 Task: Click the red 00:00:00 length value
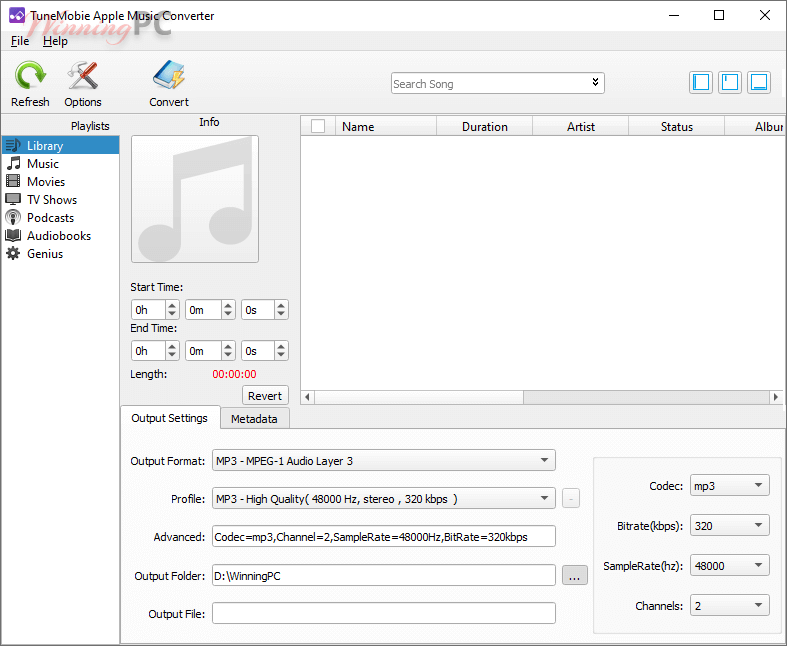[x=234, y=374]
